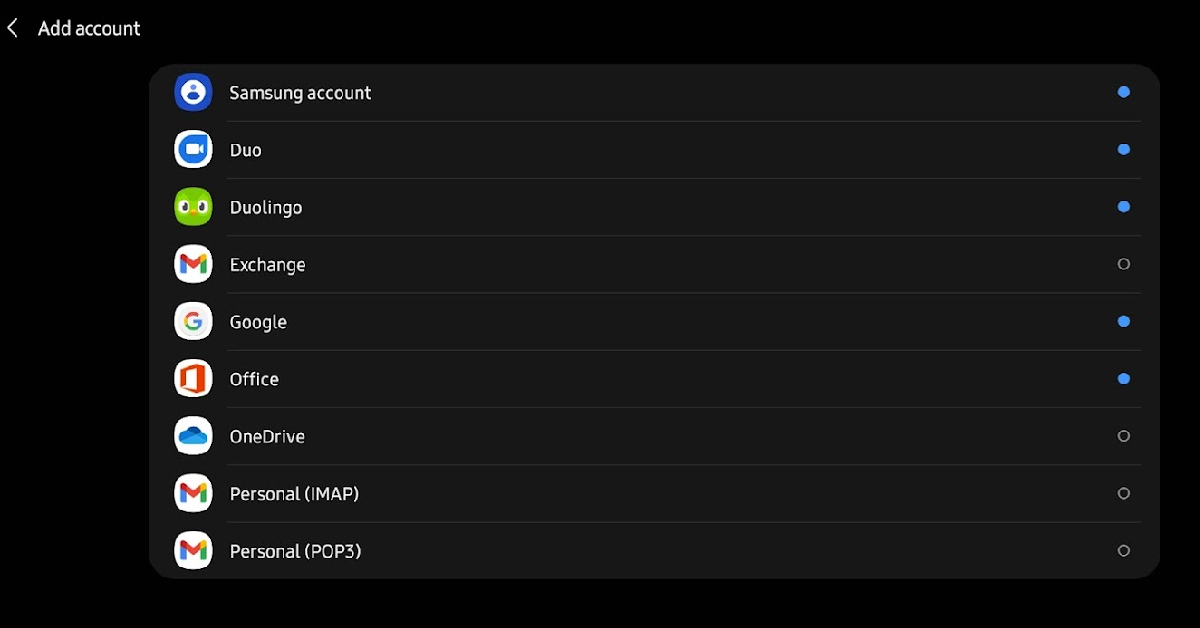Choose the Exchange account type
1200x628 pixels.
[654, 264]
